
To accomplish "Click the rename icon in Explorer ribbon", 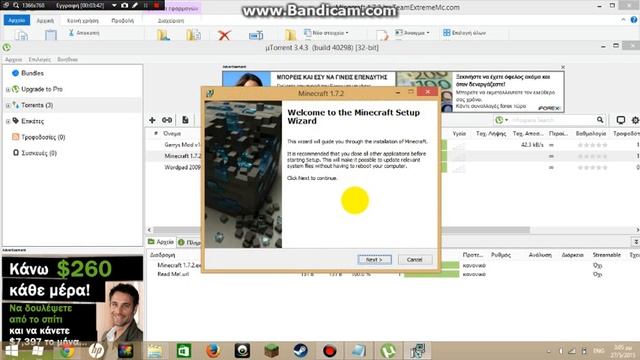I will (256, 36).
